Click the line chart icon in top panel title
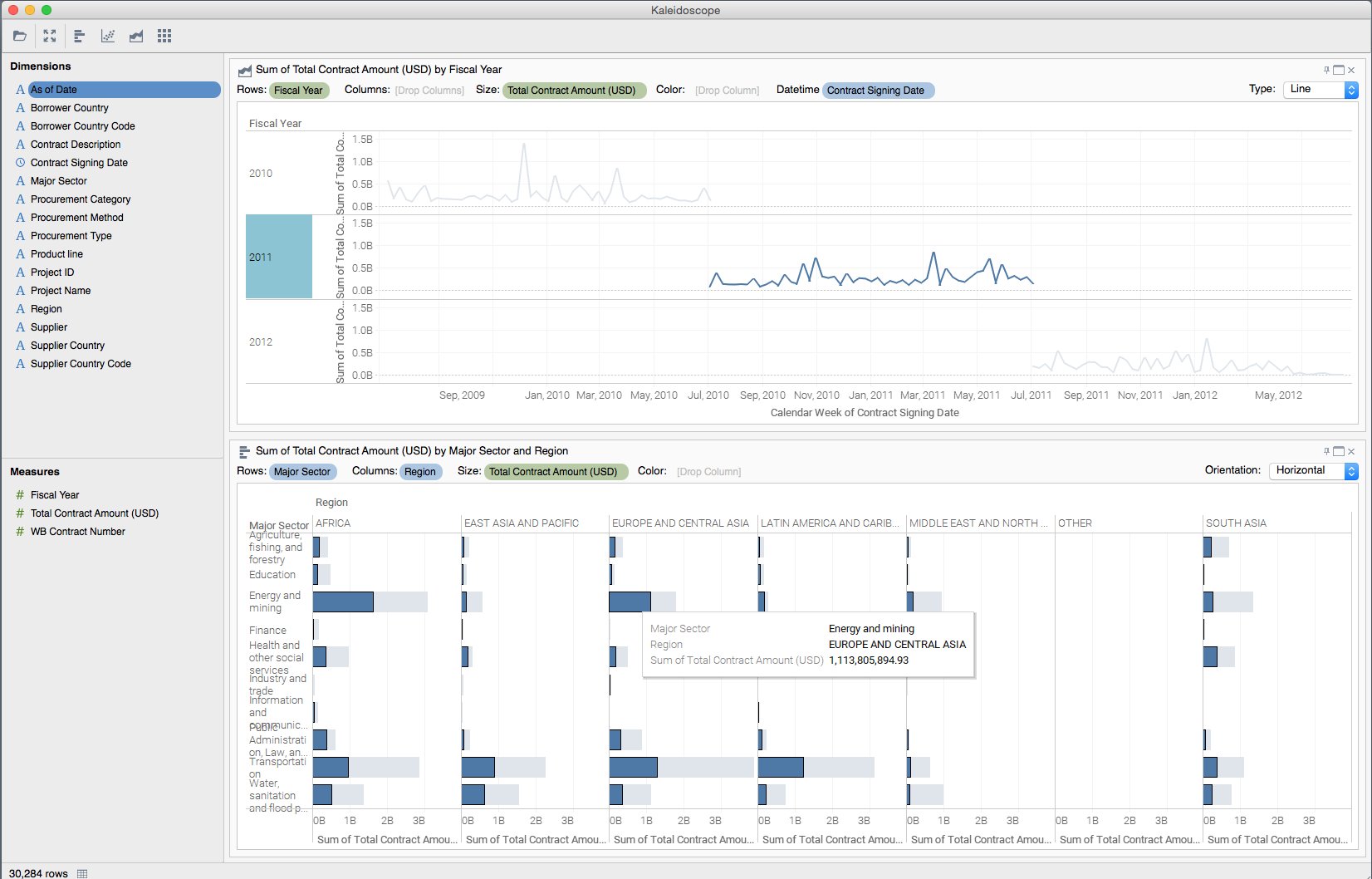 click(x=245, y=71)
